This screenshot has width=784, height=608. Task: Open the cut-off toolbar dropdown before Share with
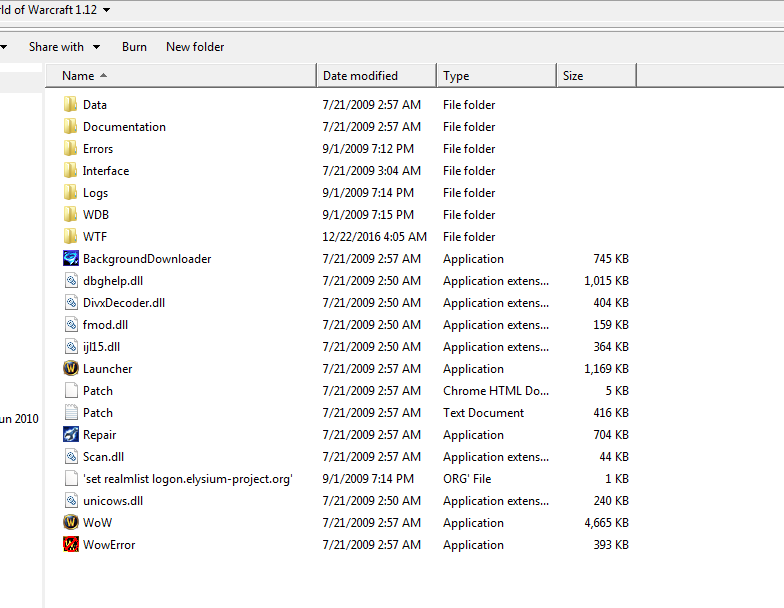(4, 47)
